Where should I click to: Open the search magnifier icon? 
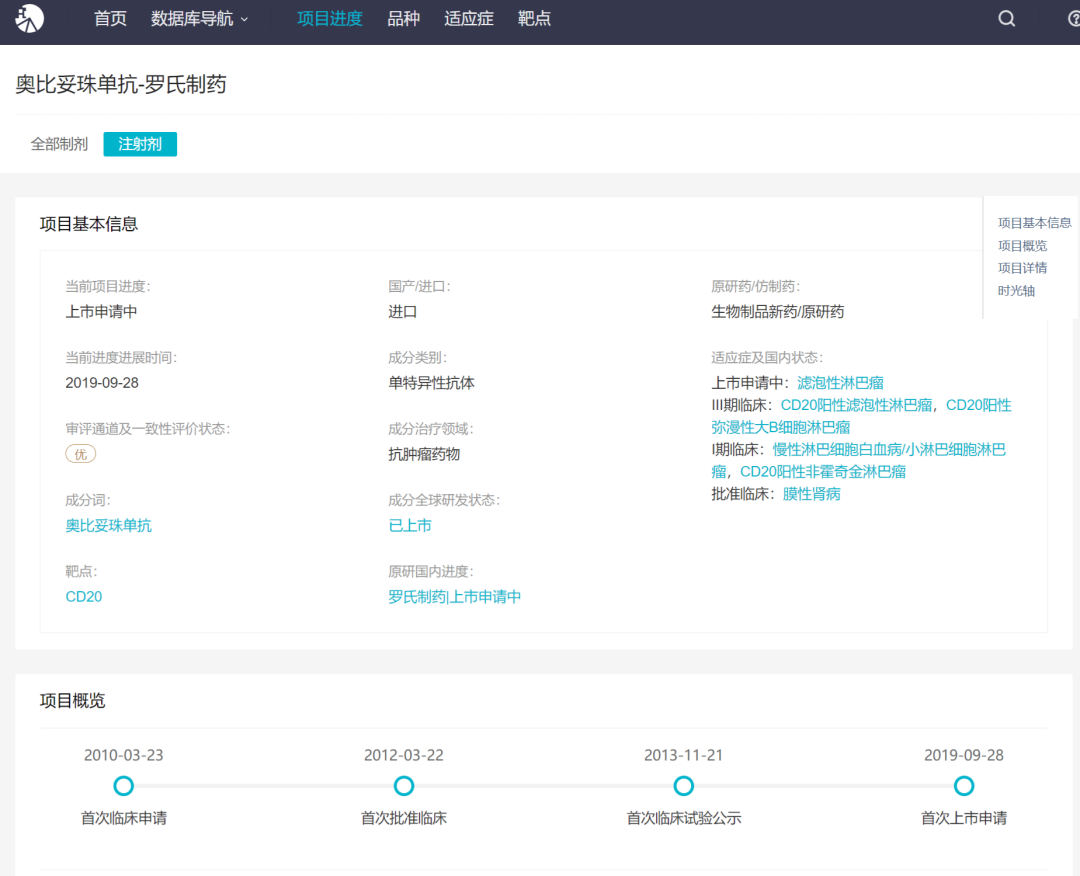click(1006, 19)
